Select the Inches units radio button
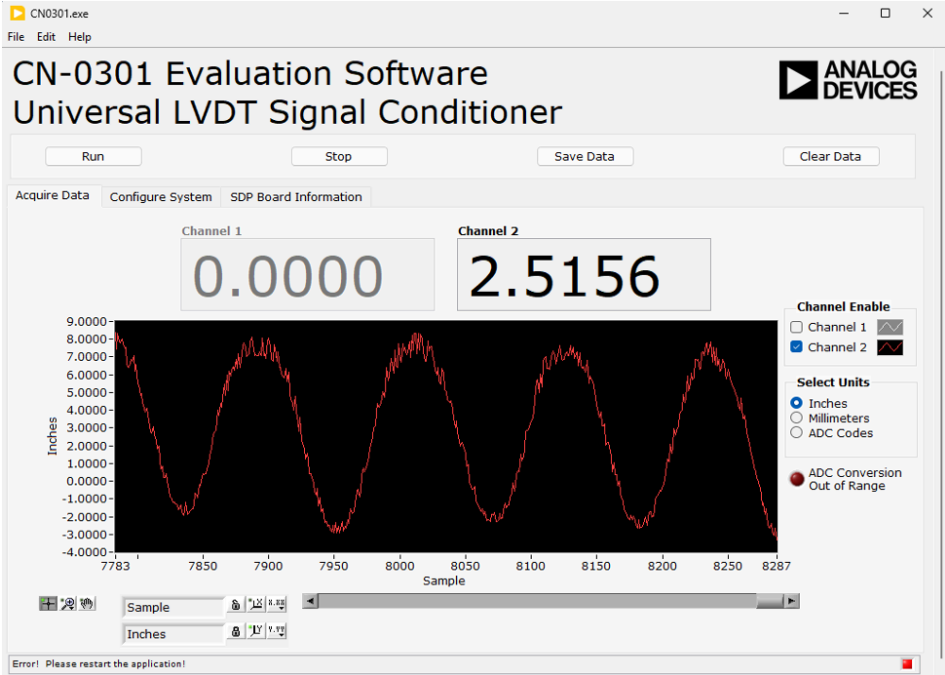Screen dimensions: 945x675 click(797, 403)
